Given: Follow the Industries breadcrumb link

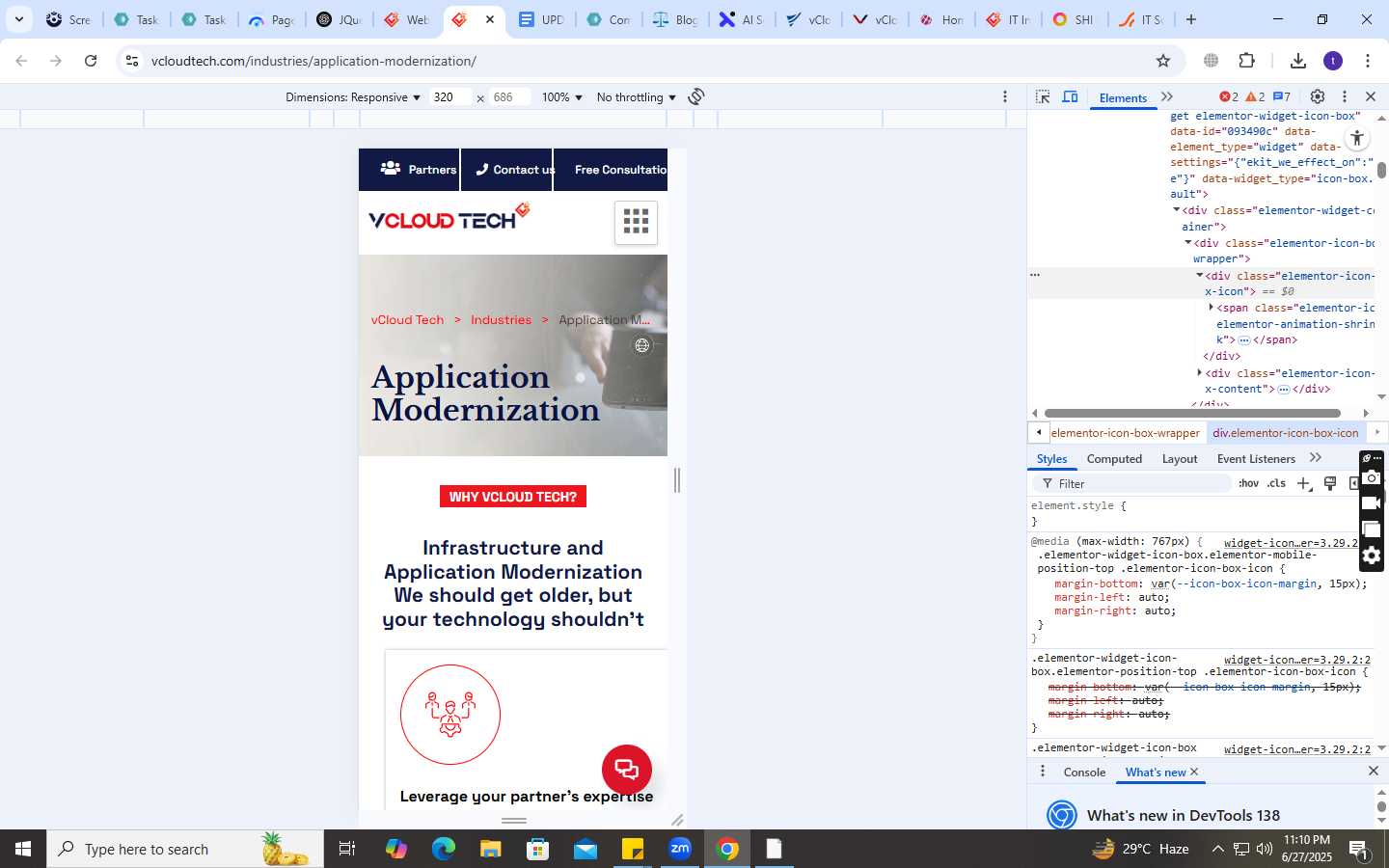Looking at the screenshot, I should point(501,320).
